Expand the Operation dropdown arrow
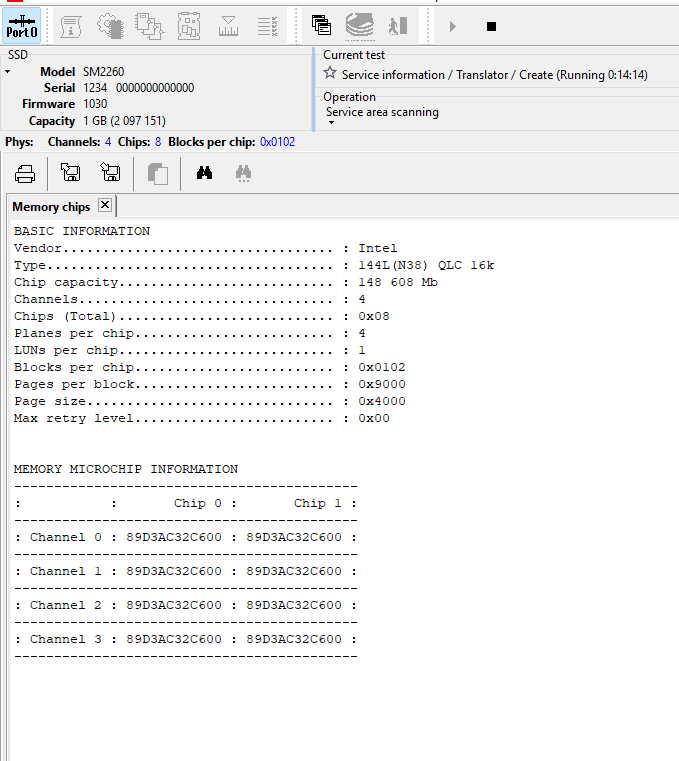The width and height of the screenshot is (679, 761). 331,122
